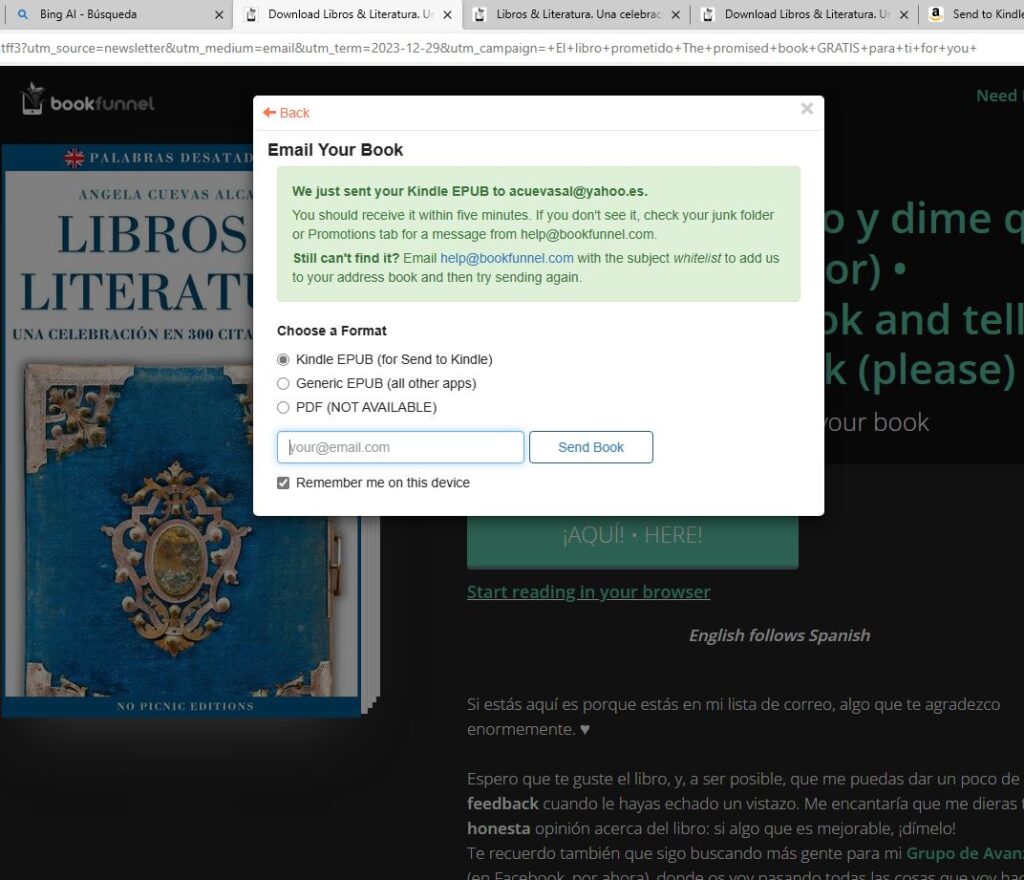
Task: Open Start reading in your browser link
Action: 588,592
